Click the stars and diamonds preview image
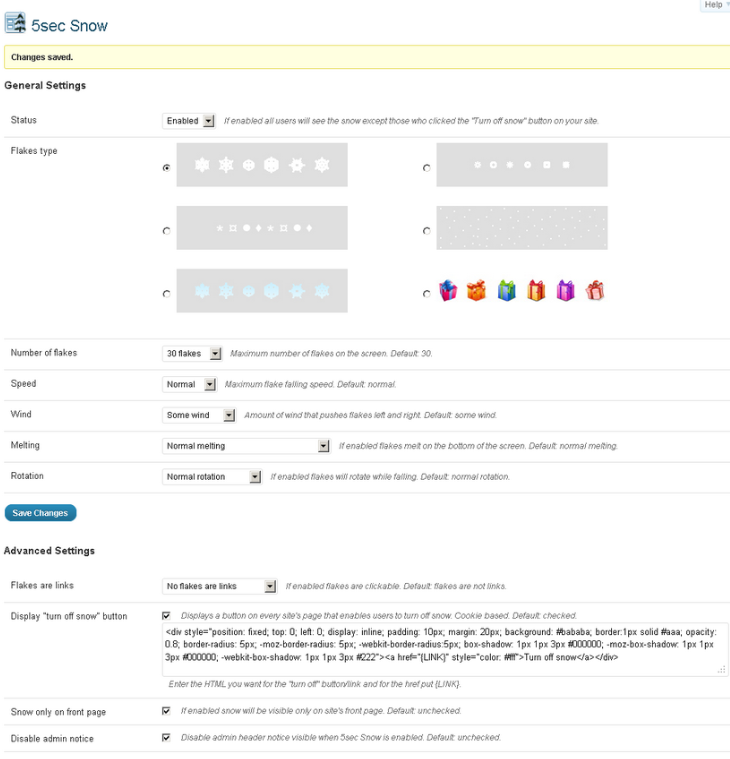This screenshot has height=759, width=730. pos(262,228)
